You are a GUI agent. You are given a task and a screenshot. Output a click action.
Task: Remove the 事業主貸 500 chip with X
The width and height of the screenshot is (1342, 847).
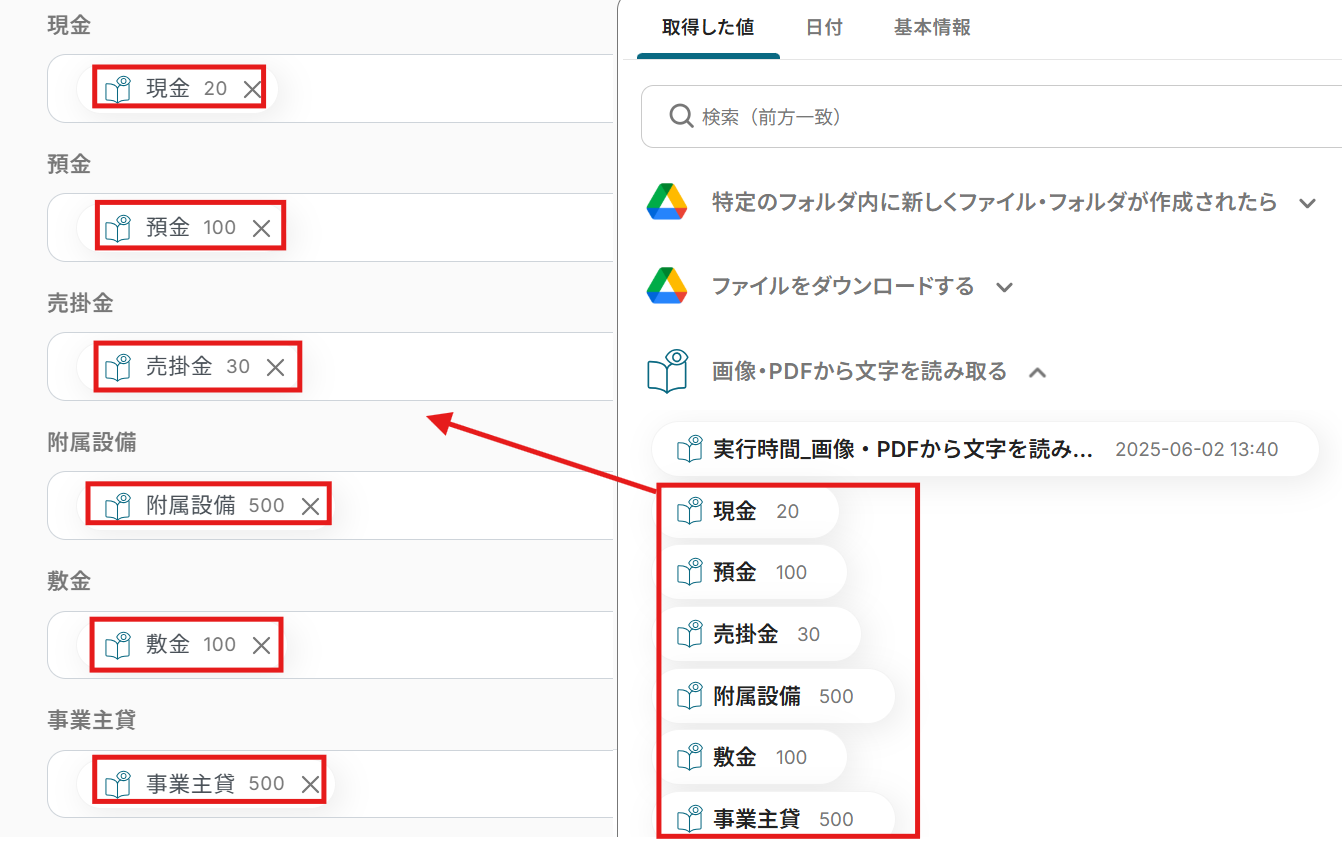tap(310, 784)
